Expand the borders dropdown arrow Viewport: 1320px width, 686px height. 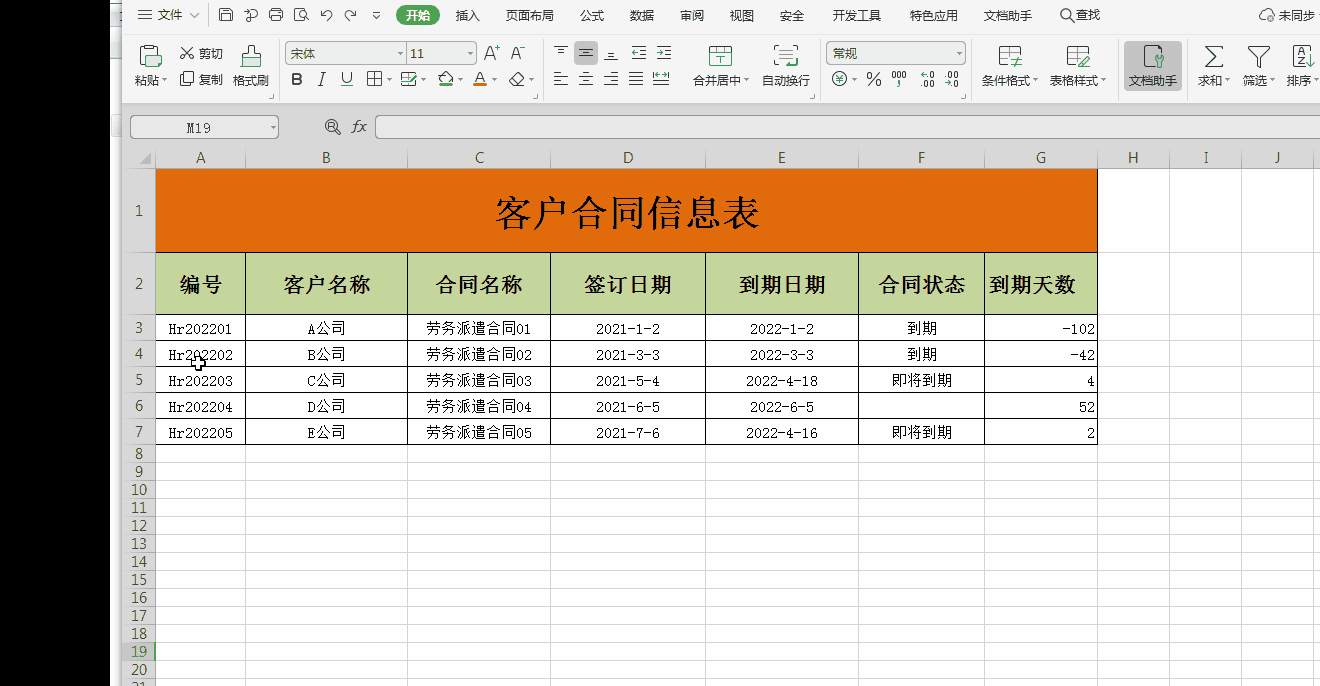pos(390,79)
